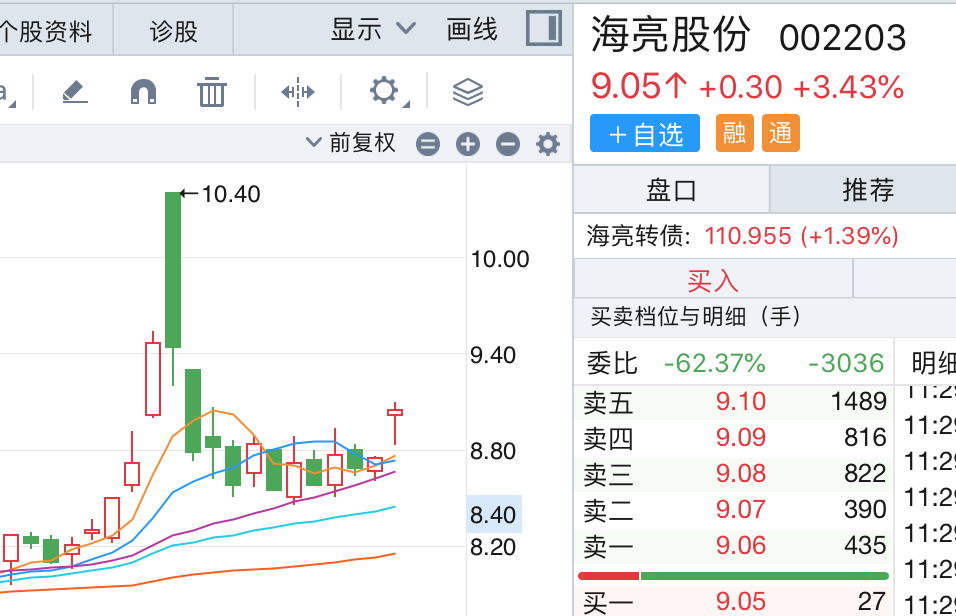Click the 买卖档位与明细（手） header
Viewport: 956px width, 616px height.
(x=695, y=317)
